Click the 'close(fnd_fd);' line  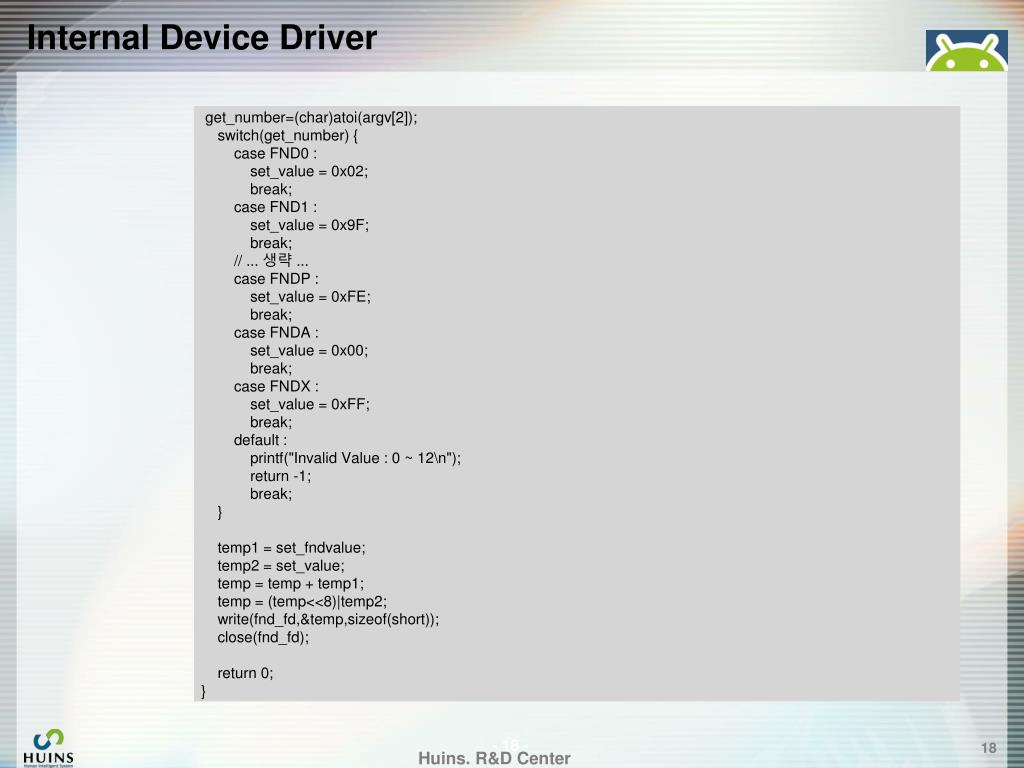click(x=263, y=637)
